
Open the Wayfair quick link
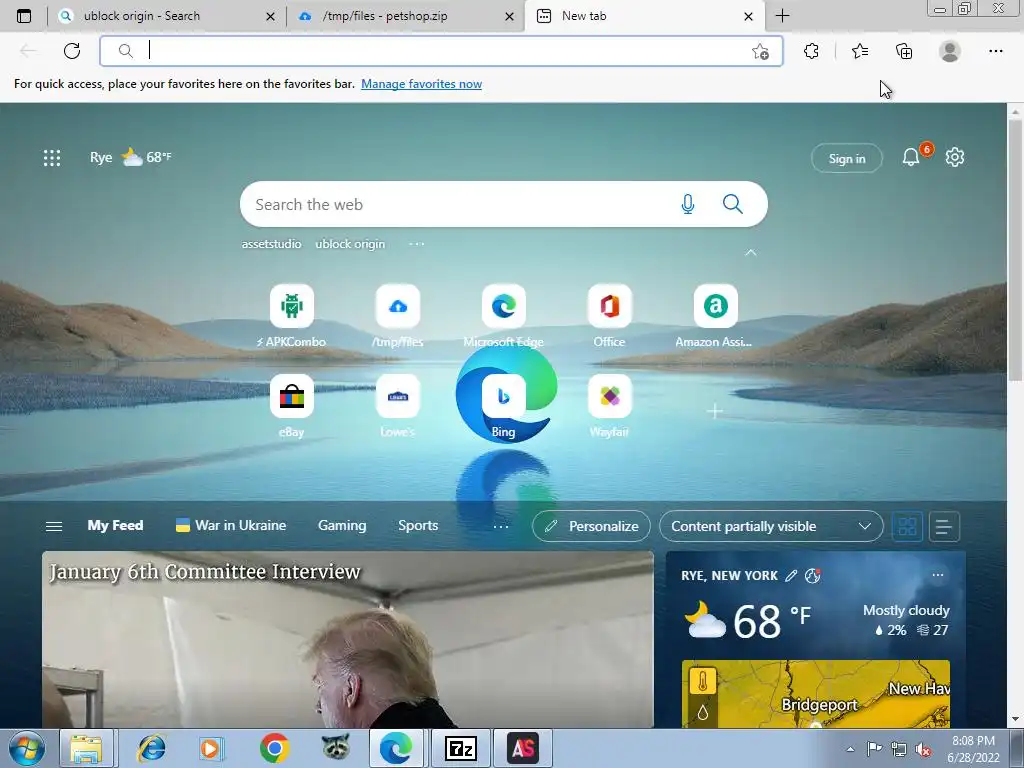pyautogui.click(x=609, y=406)
